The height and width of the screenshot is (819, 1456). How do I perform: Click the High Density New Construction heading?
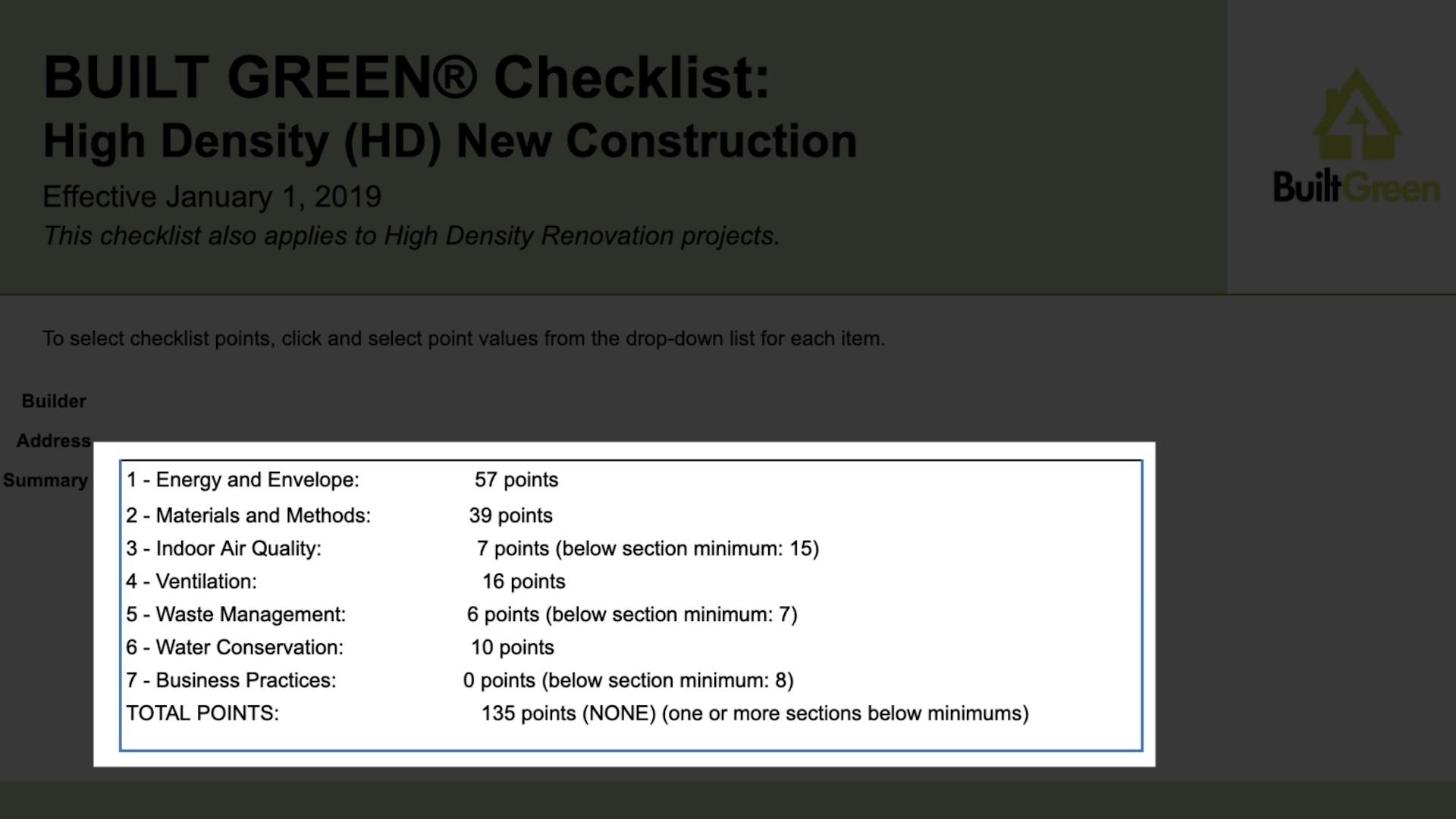450,141
